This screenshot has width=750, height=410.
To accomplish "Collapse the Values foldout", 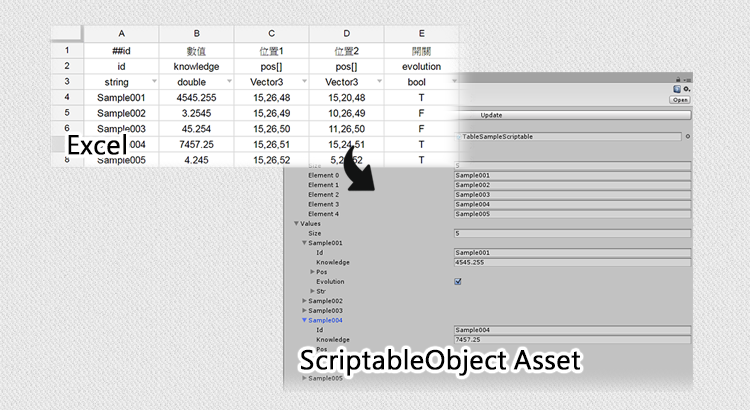I will coord(296,223).
